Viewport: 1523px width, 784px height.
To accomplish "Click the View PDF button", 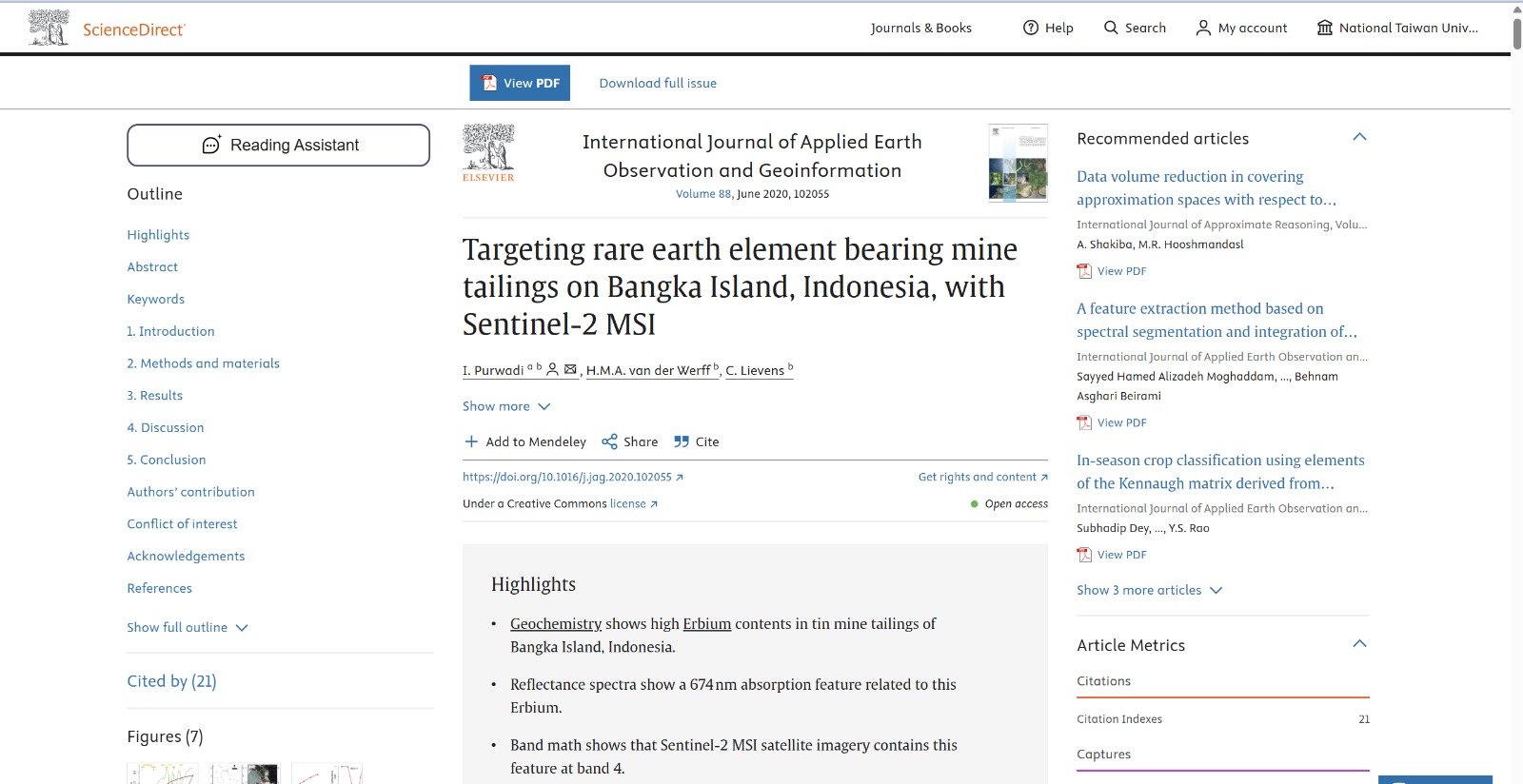I will tap(520, 83).
